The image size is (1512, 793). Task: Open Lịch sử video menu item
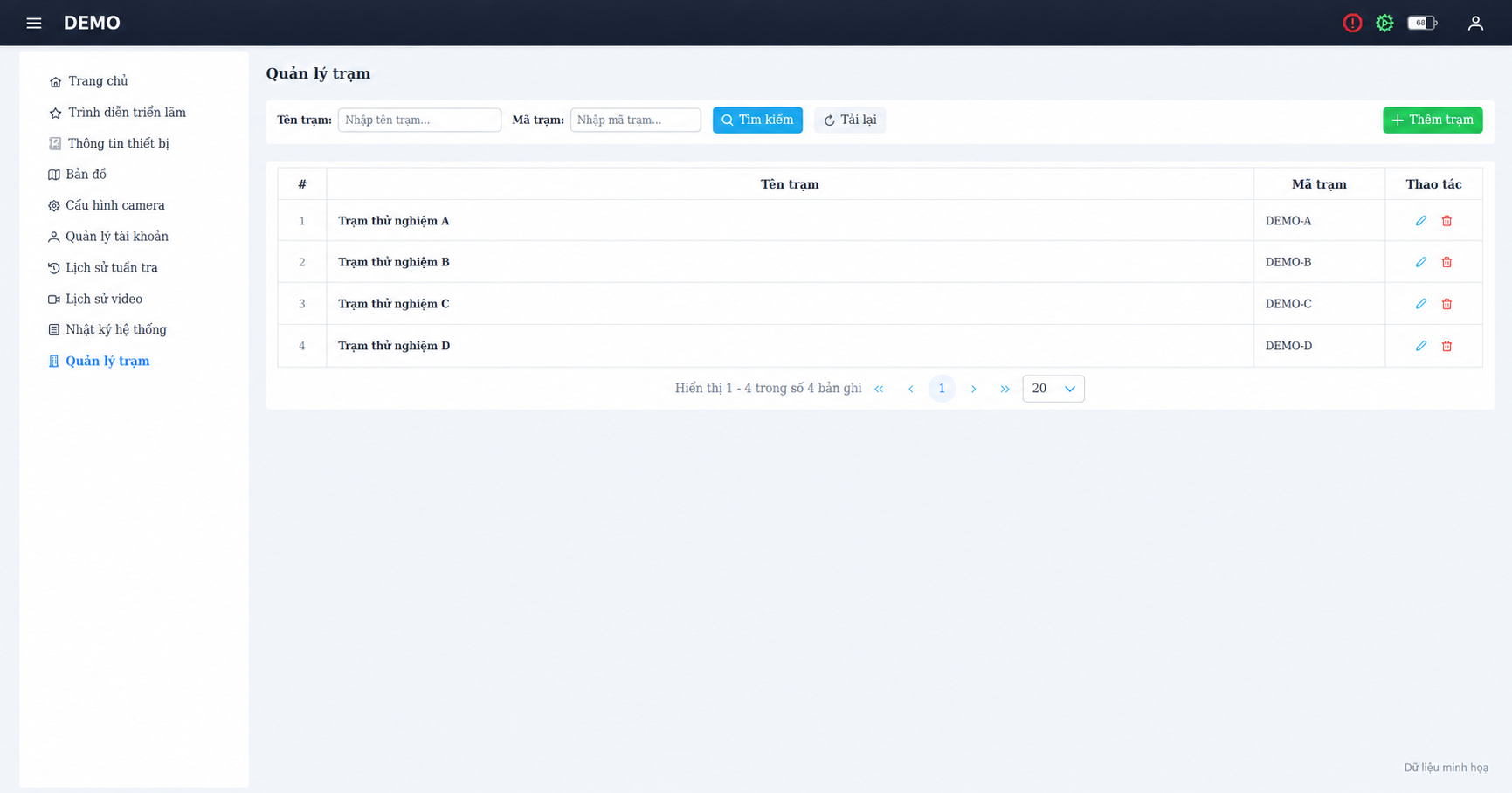(95, 299)
